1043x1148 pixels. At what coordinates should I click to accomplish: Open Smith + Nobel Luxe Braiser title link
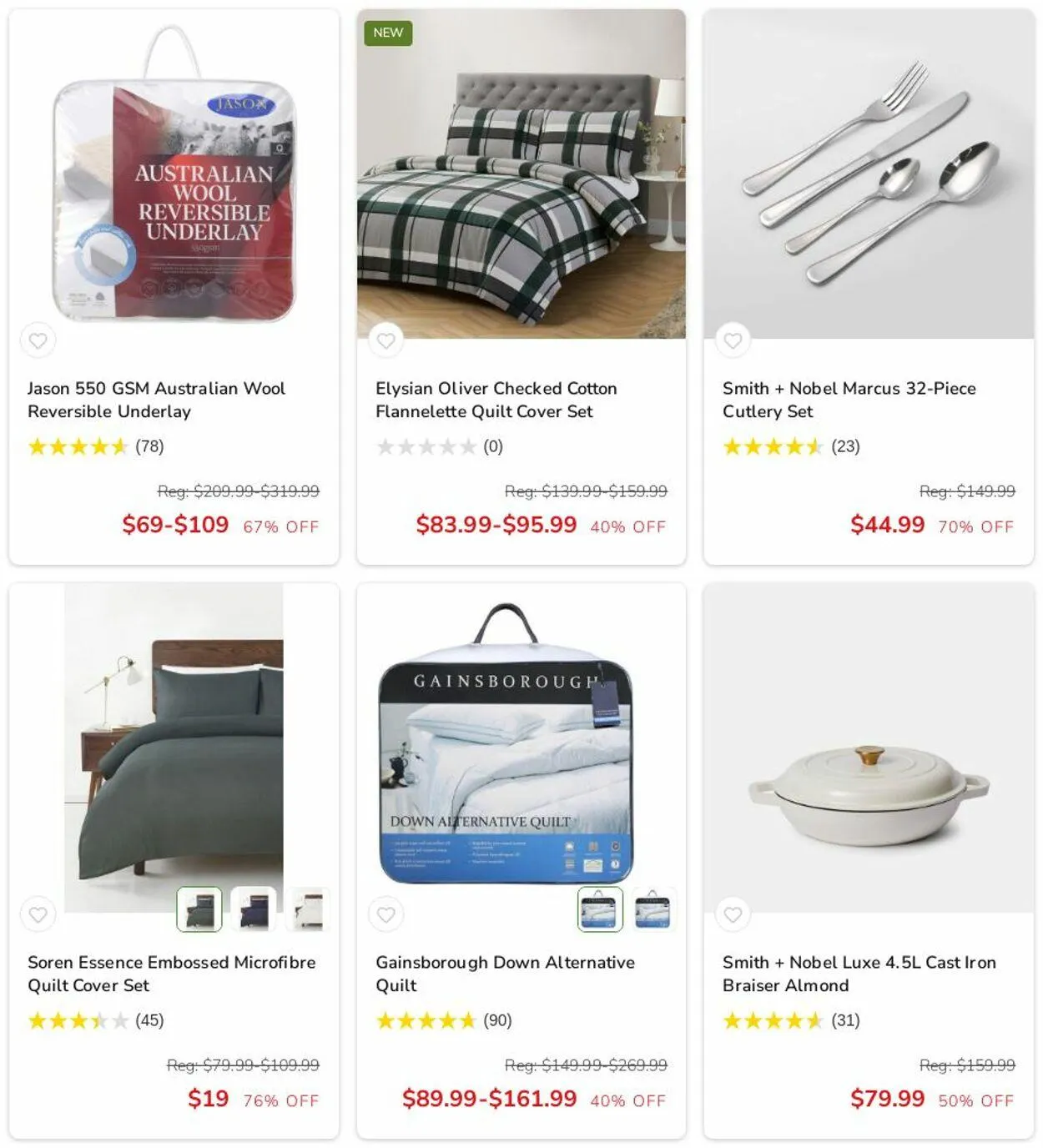859,974
